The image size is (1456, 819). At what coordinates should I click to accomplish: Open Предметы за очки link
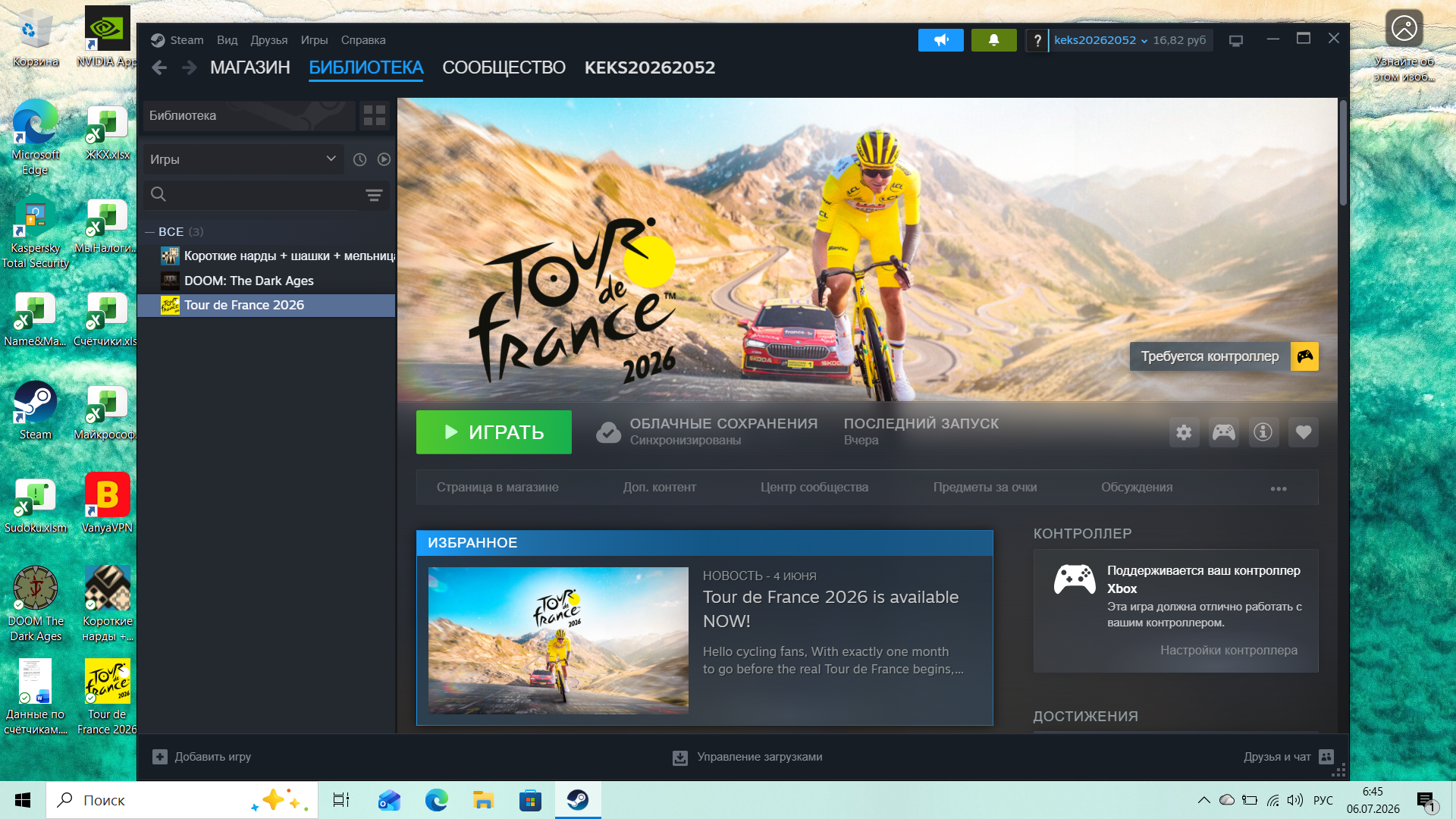point(985,488)
